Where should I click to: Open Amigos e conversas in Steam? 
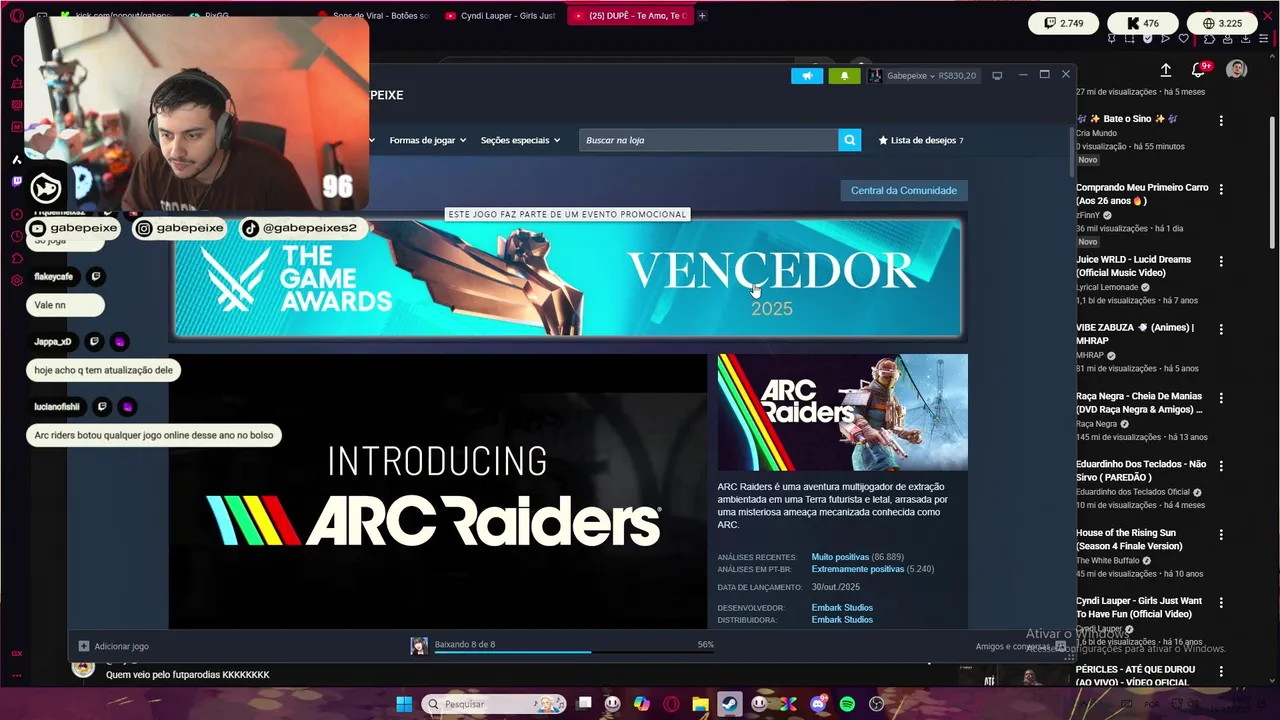1020,646
